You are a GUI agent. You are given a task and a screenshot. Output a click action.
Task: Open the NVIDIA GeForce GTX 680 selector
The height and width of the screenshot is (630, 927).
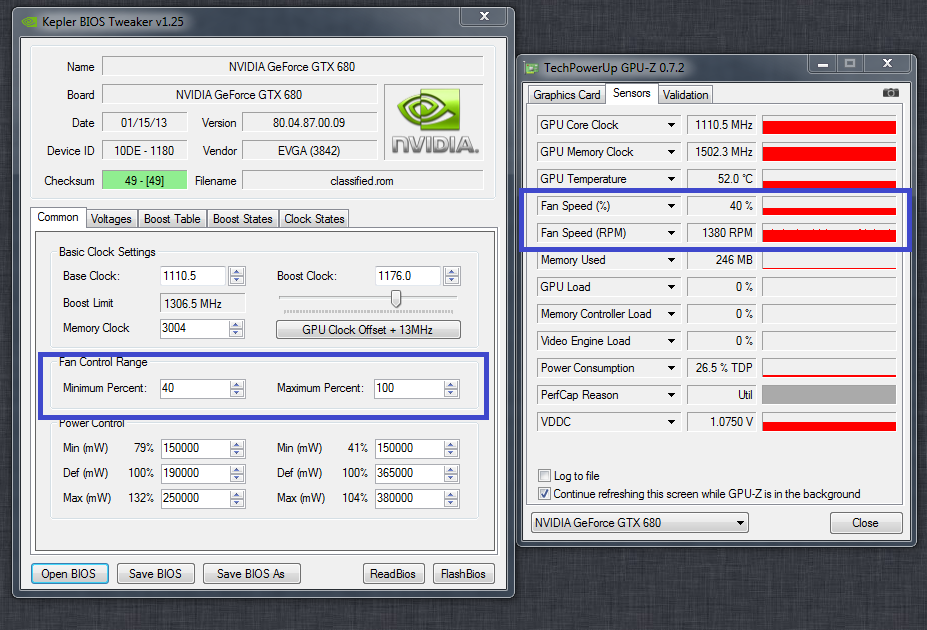(x=640, y=522)
